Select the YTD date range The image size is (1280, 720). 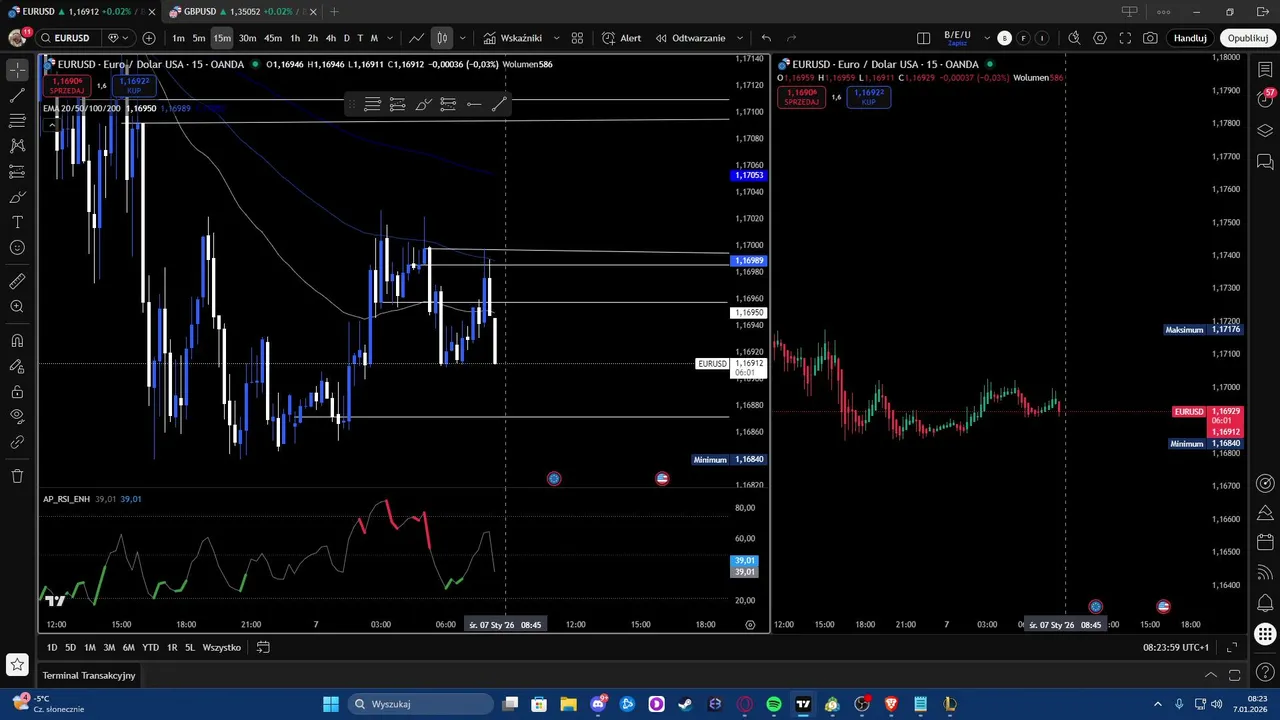[x=150, y=647]
